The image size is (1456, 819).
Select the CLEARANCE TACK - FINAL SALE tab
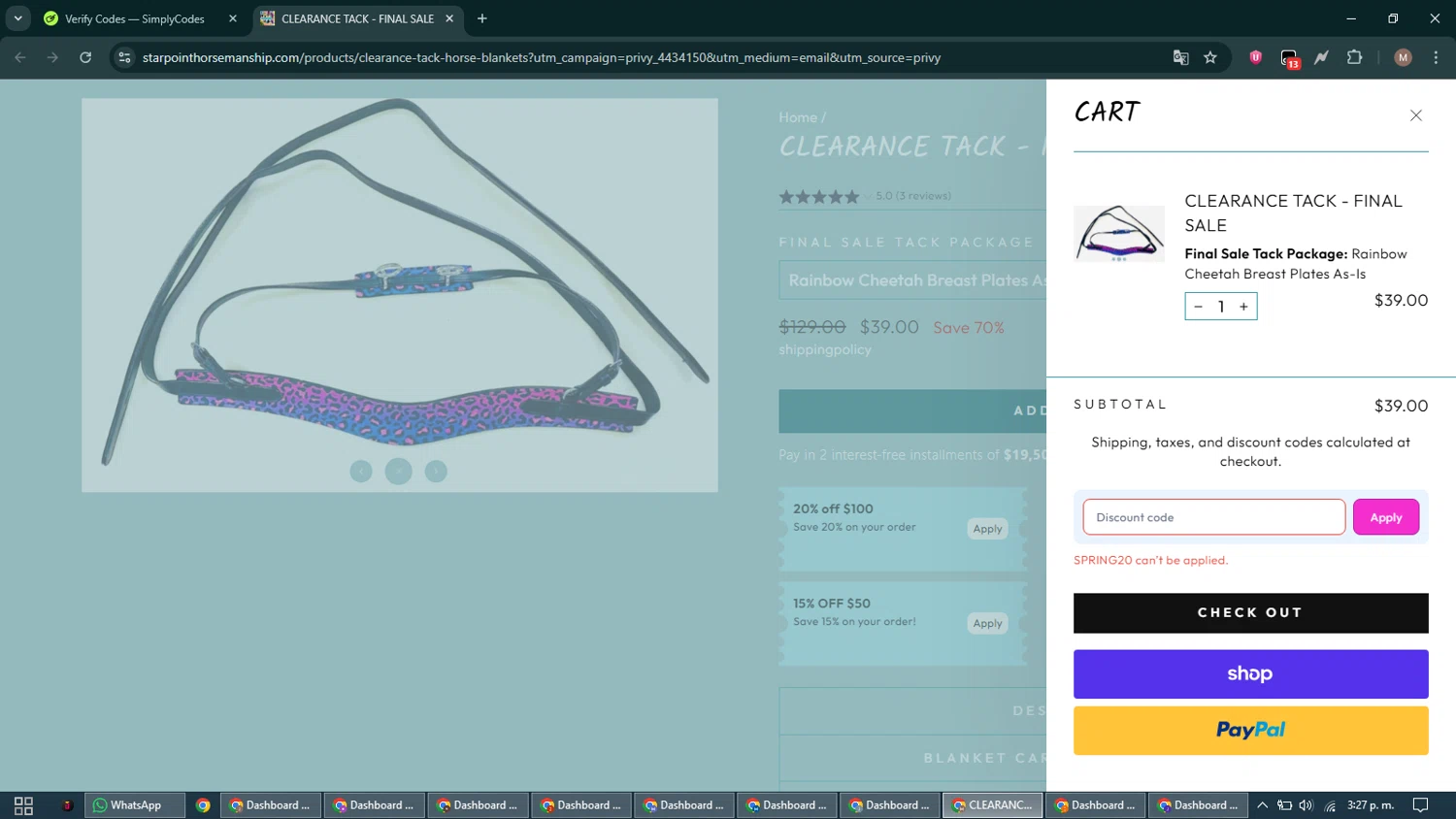point(357,18)
